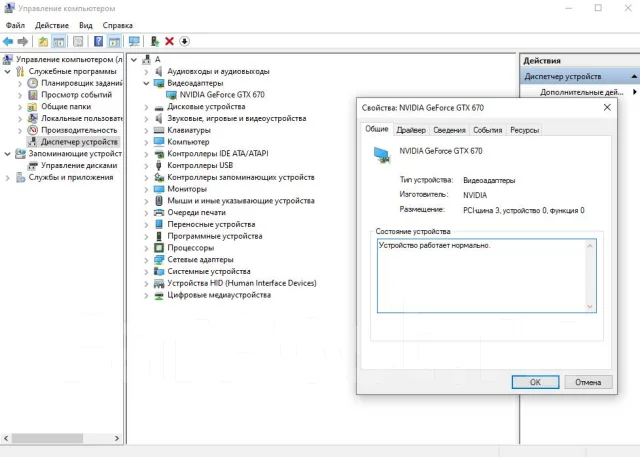640x457 pixels.
Task: Click the Отмена button
Action: (x=588, y=382)
